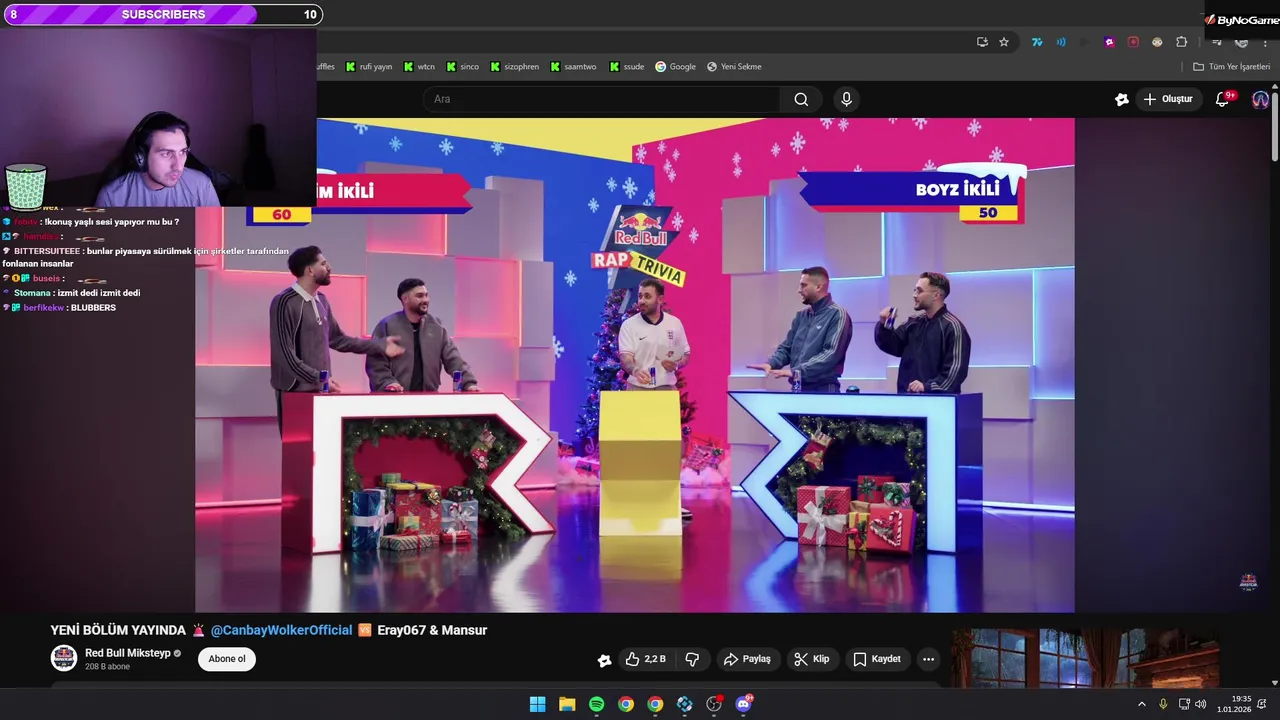Image resolution: width=1280 pixels, height=720 pixels.
Task: Open the Yeni Sekme bookmark
Action: tap(734, 67)
